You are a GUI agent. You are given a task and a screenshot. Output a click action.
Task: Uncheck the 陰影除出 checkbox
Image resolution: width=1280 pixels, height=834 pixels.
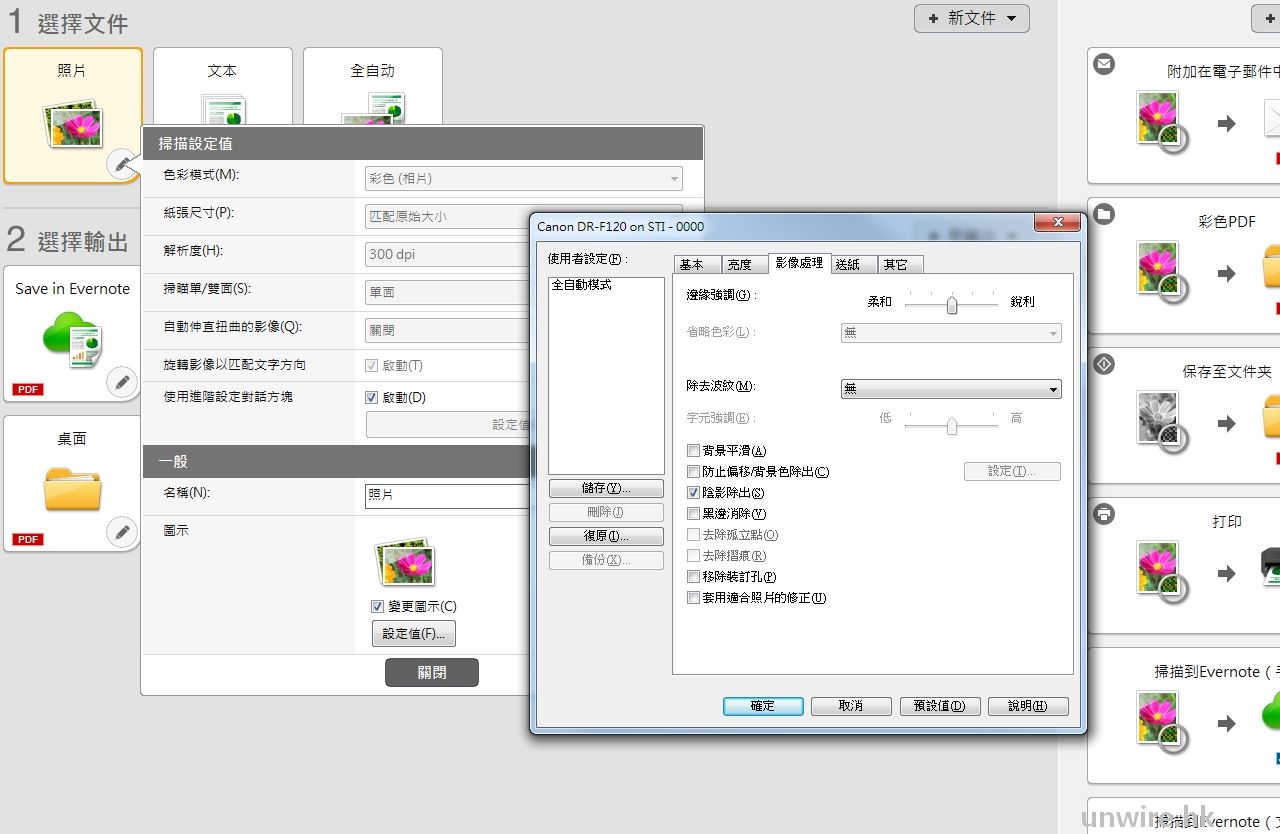[694, 493]
